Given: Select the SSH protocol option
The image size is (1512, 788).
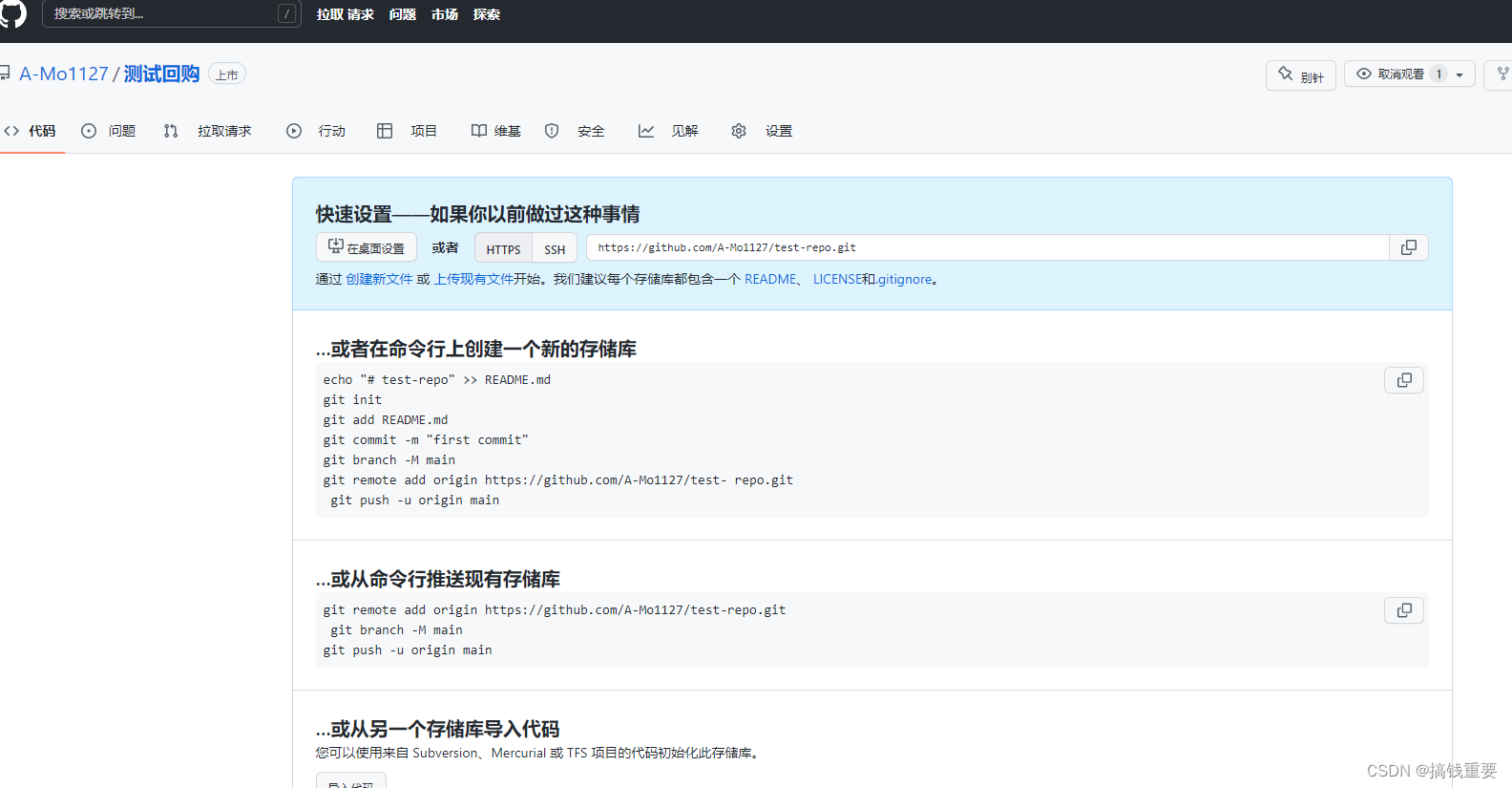Looking at the screenshot, I should click(x=555, y=248).
